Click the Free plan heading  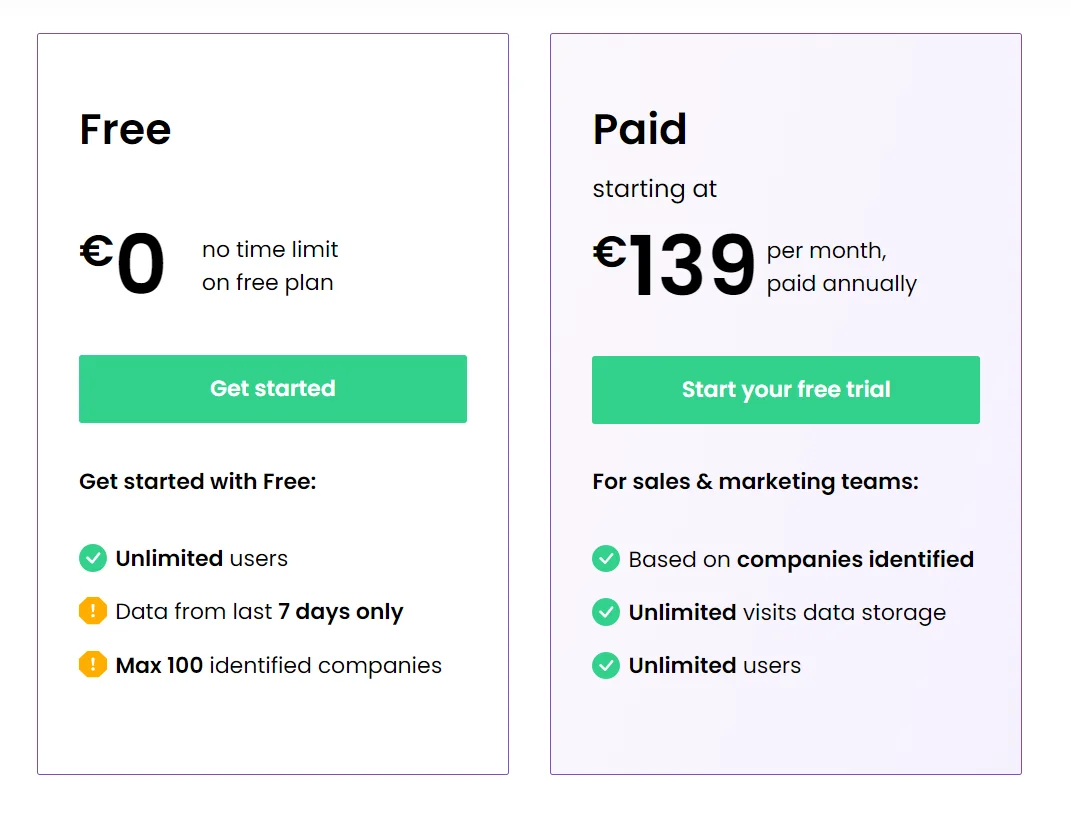125,130
